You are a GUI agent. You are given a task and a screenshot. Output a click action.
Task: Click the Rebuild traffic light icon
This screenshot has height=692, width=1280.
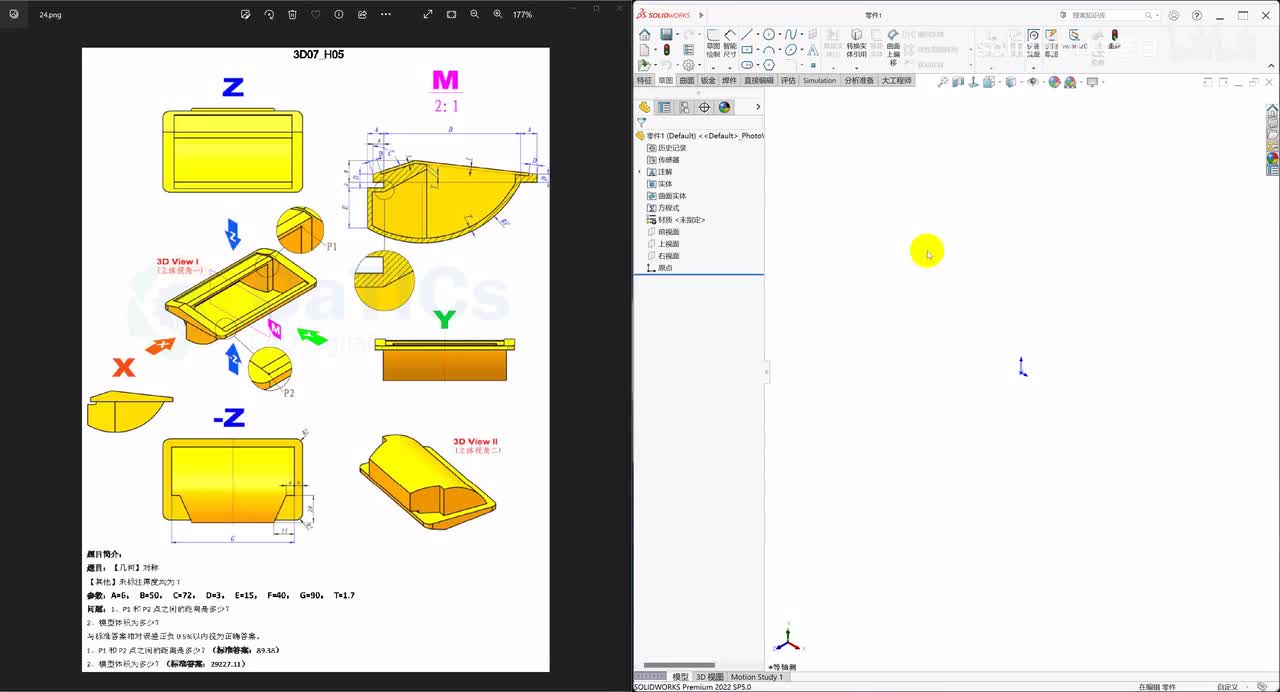[666, 50]
